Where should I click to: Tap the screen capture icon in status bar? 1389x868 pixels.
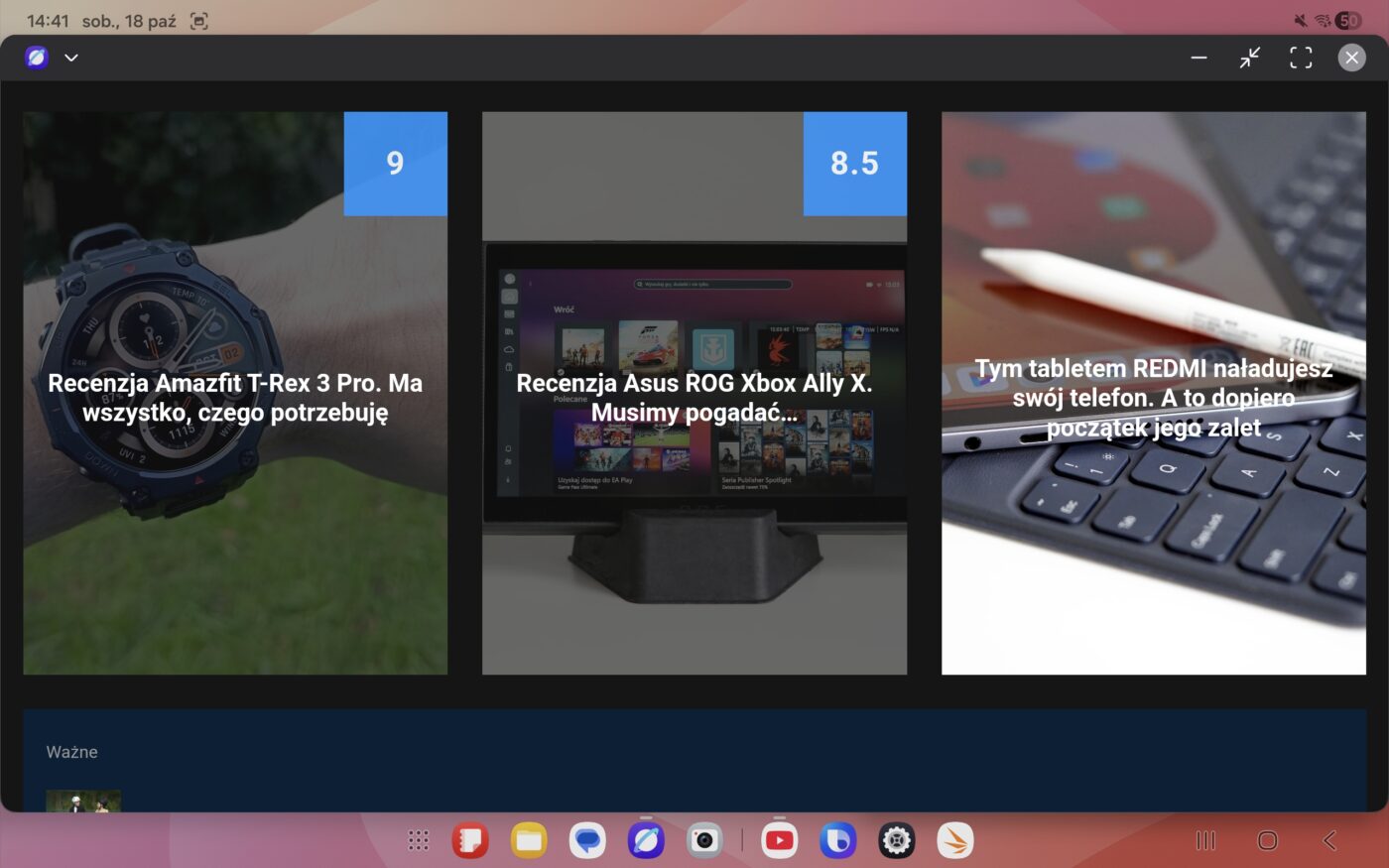(x=199, y=21)
